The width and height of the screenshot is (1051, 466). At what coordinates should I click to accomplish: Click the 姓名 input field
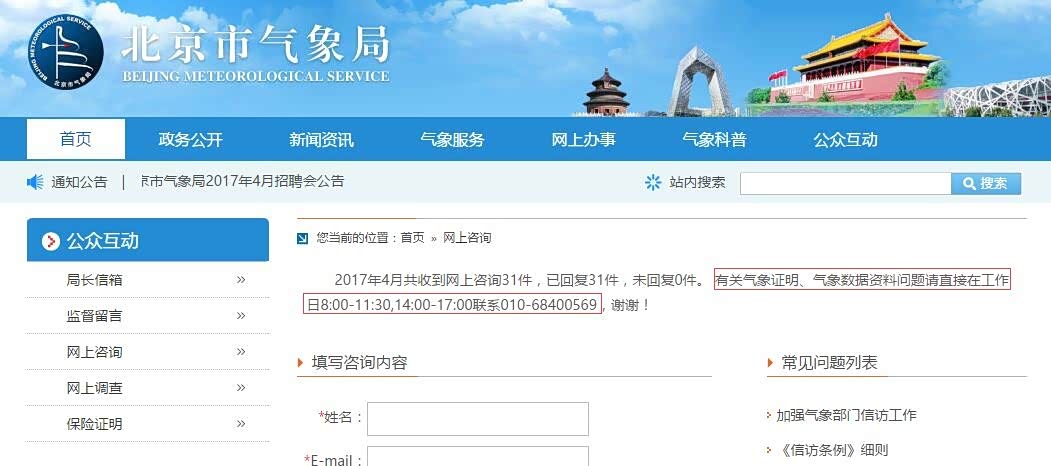tap(478, 419)
